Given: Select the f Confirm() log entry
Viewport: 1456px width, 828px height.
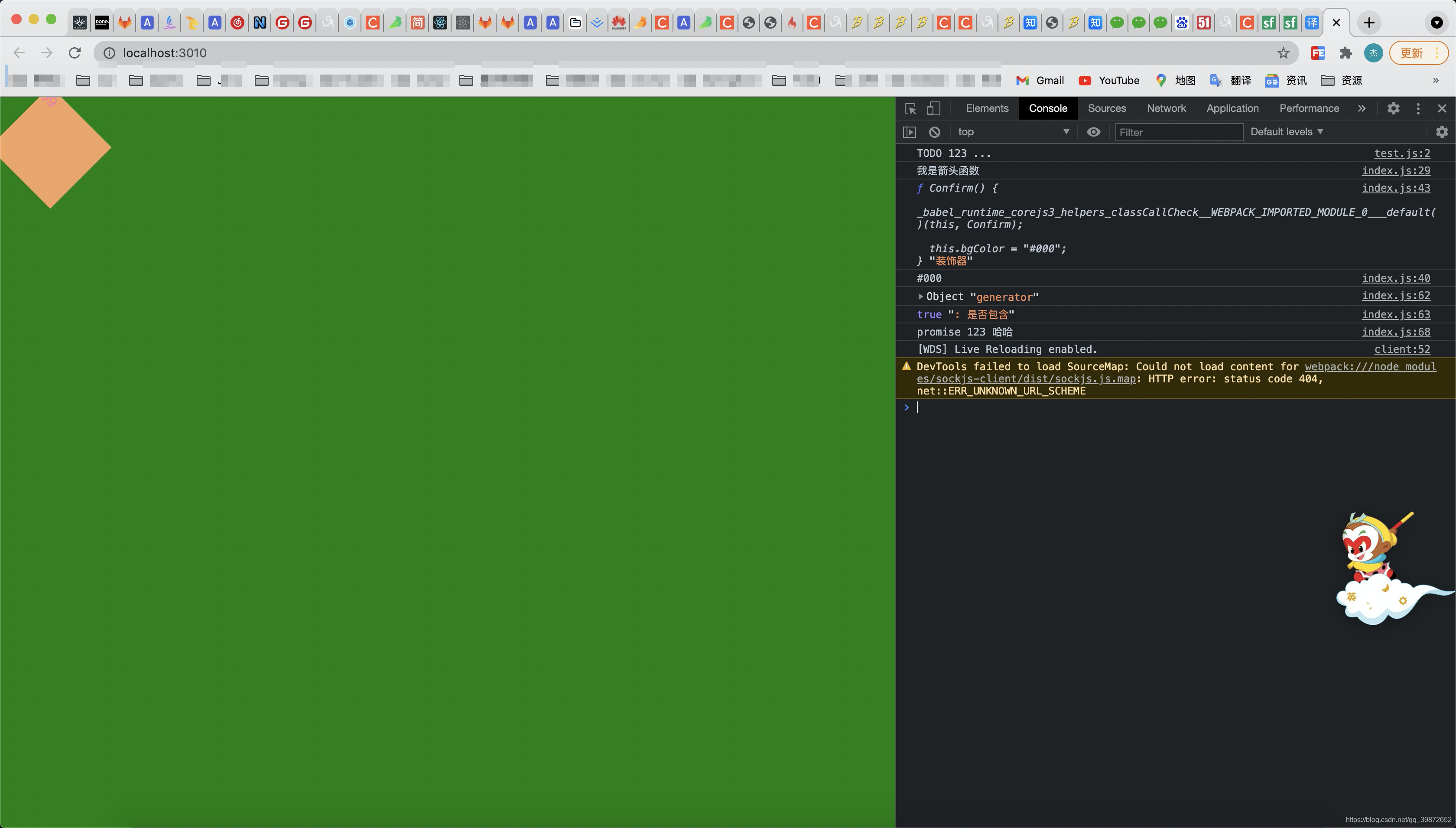Looking at the screenshot, I should [x=1175, y=224].
